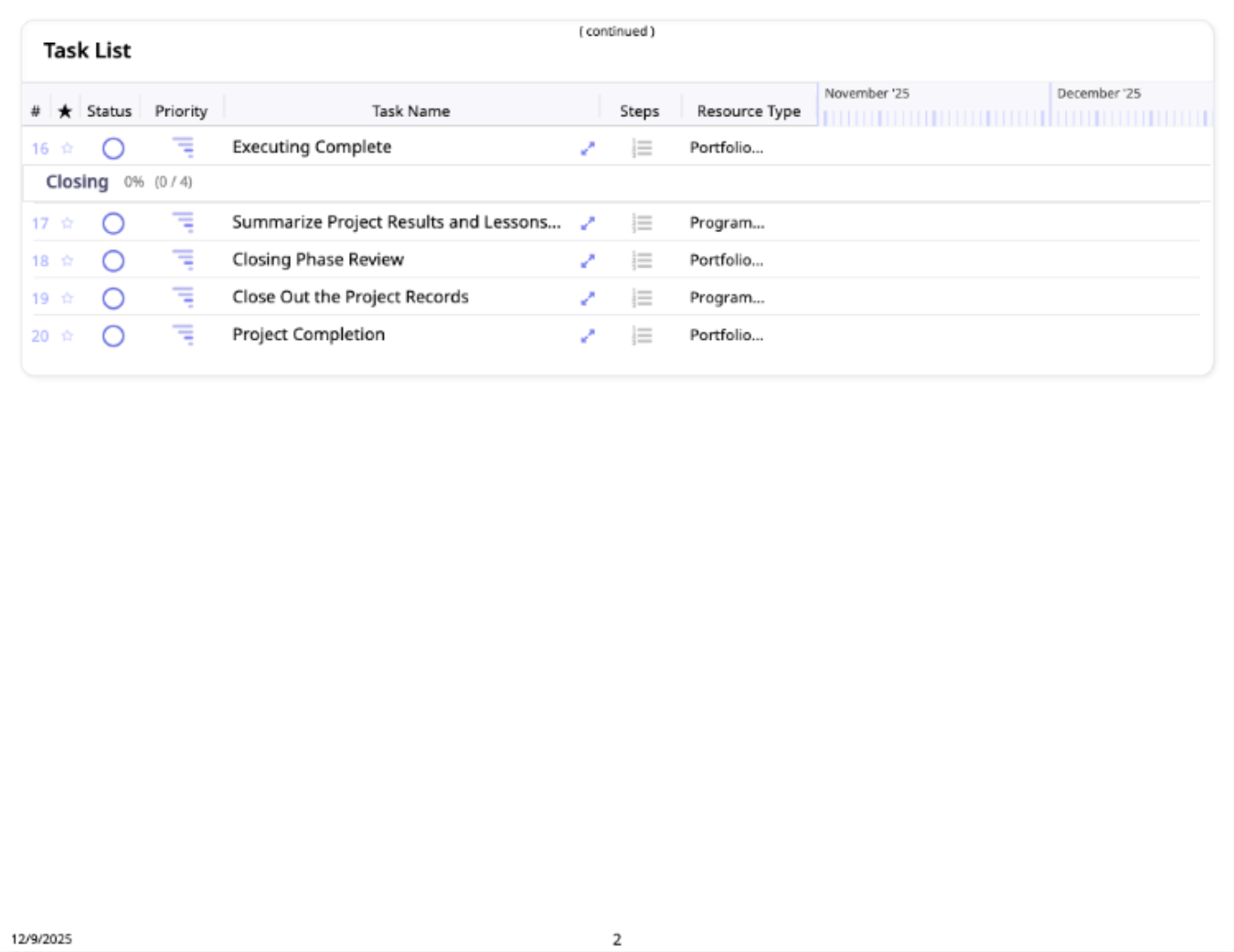The width and height of the screenshot is (1234, 952).
Task: Toggle status circle for Executing Complete
Action: [x=113, y=148]
